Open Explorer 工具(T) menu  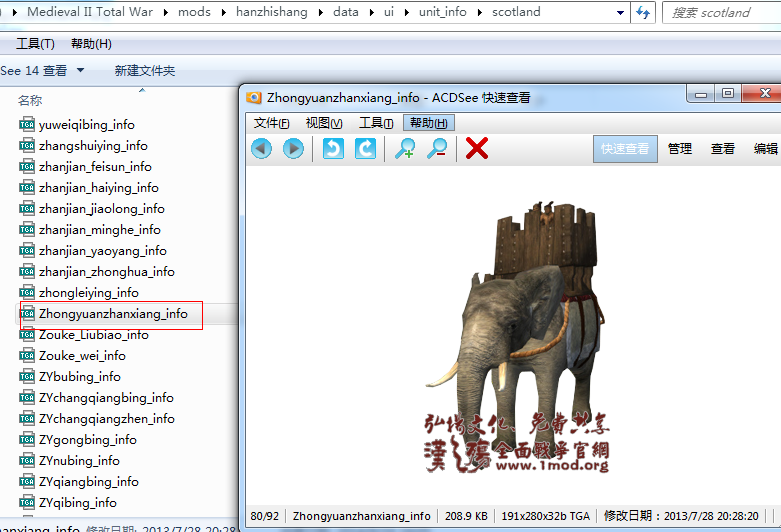(x=35, y=44)
